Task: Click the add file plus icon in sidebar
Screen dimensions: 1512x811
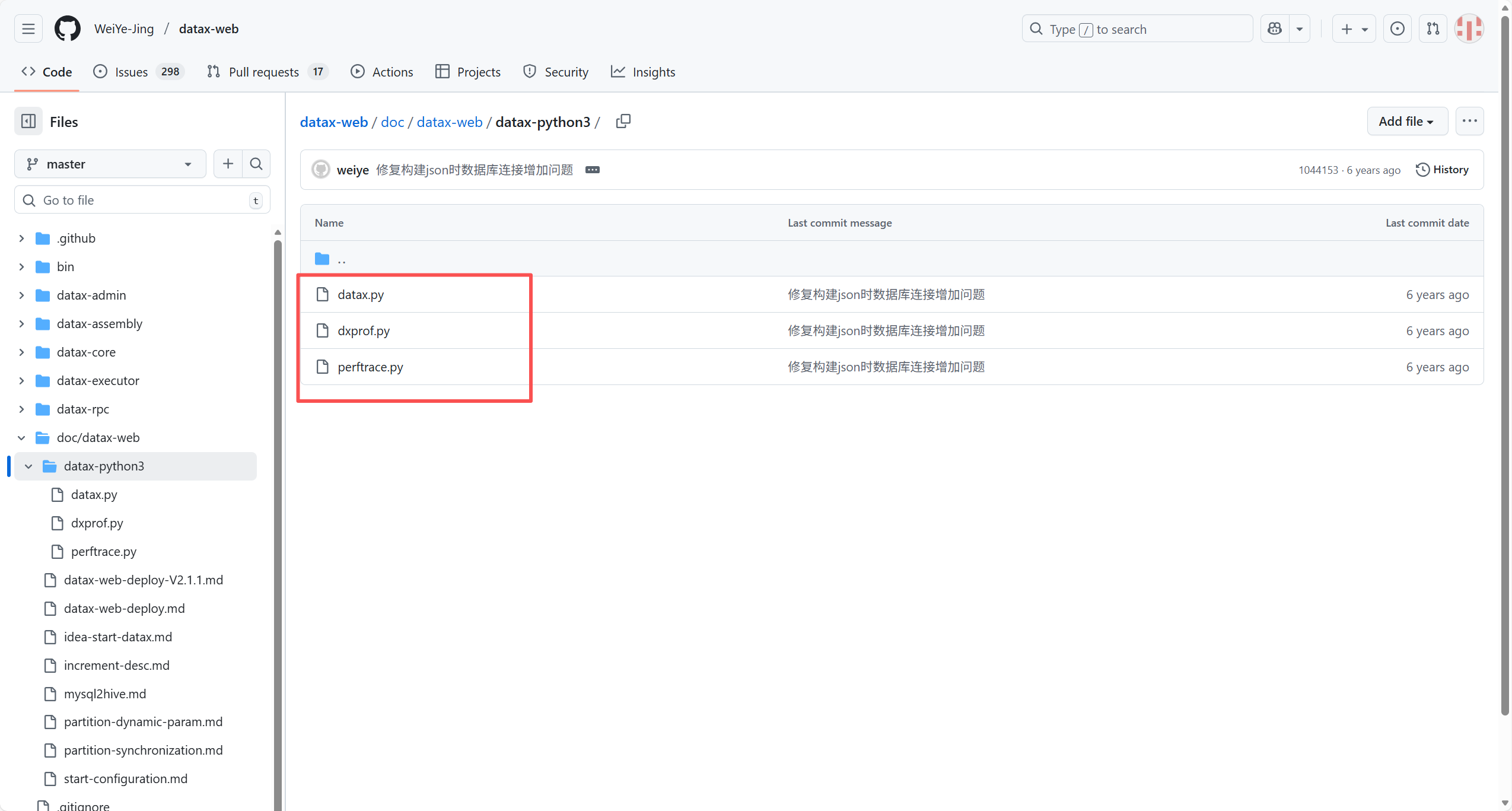Action: (228, 164)
